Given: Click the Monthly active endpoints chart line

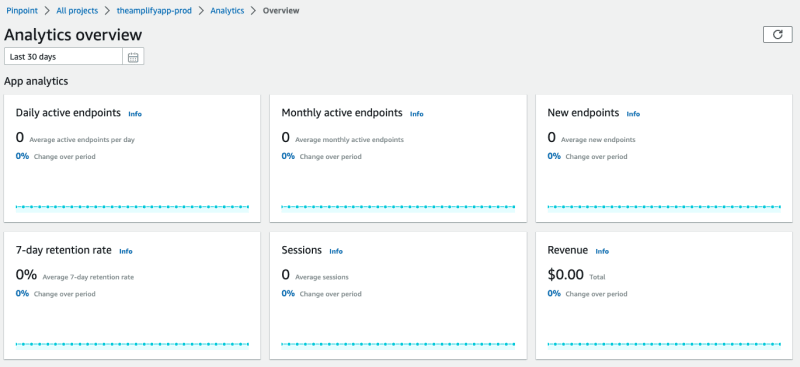Looking at the screenshot, I should click(398, 207).
